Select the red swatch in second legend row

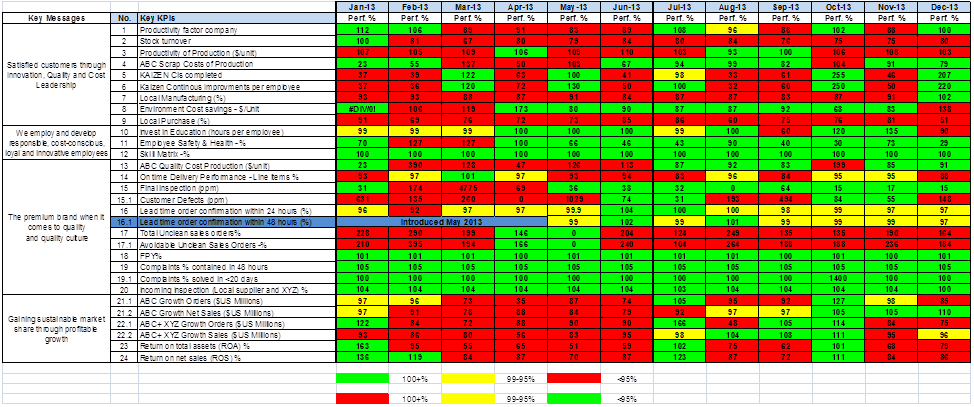pos(362,398)
